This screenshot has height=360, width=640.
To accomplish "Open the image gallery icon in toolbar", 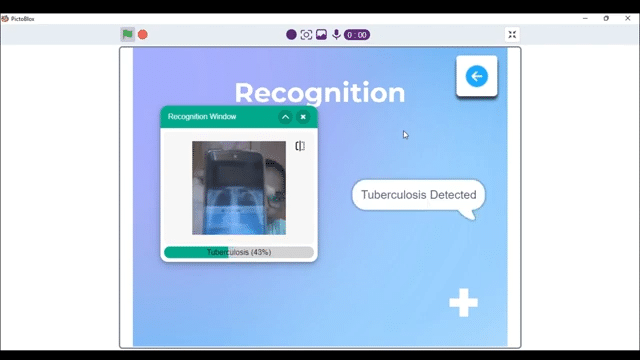I will tap(321, 35).
